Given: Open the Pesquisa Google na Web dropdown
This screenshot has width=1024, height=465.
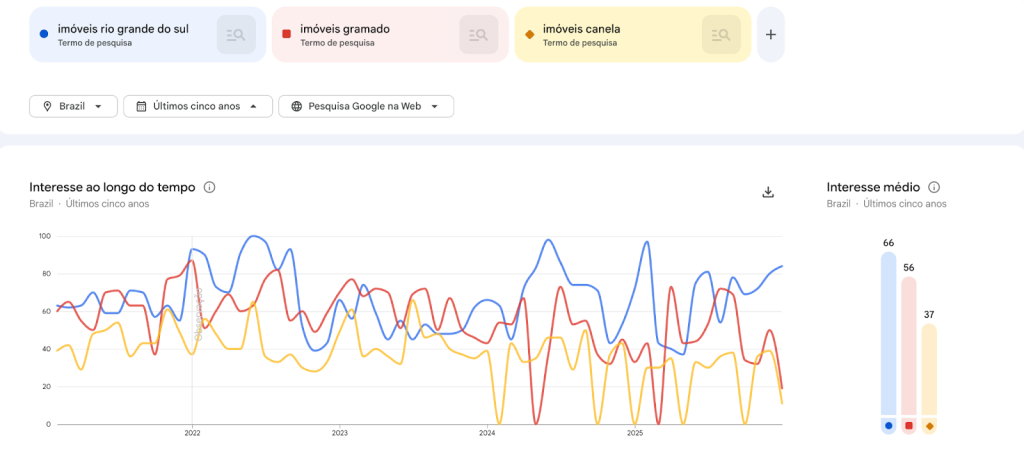Looking at the screenshot, I should click(x=366, y=106).
